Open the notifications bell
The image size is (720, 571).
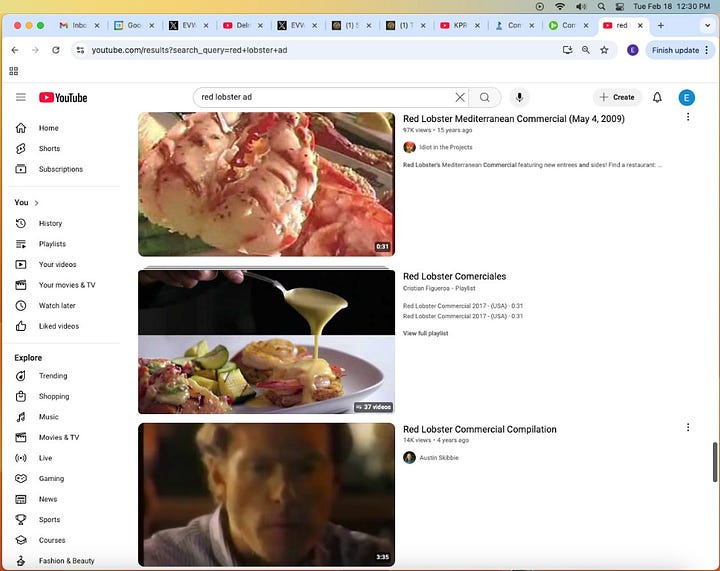[657, 97]
